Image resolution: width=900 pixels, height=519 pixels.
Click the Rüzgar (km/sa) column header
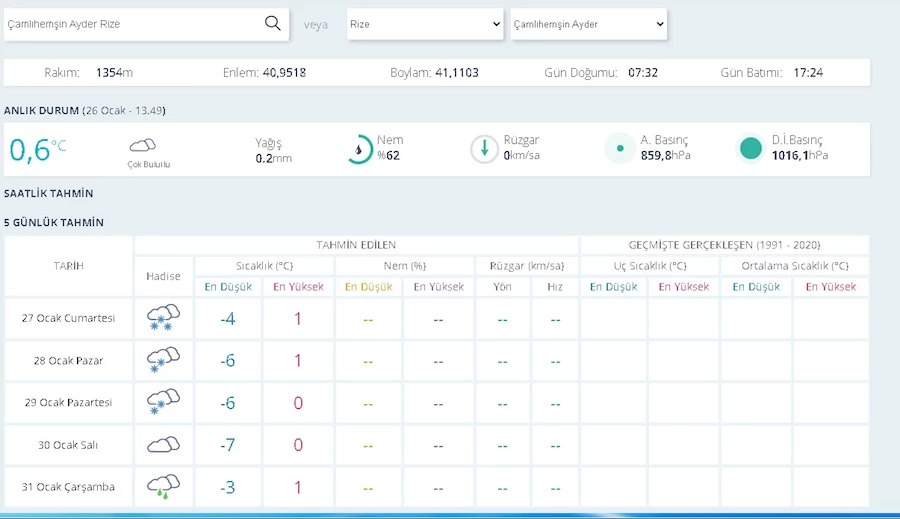[x=527, y=266]
